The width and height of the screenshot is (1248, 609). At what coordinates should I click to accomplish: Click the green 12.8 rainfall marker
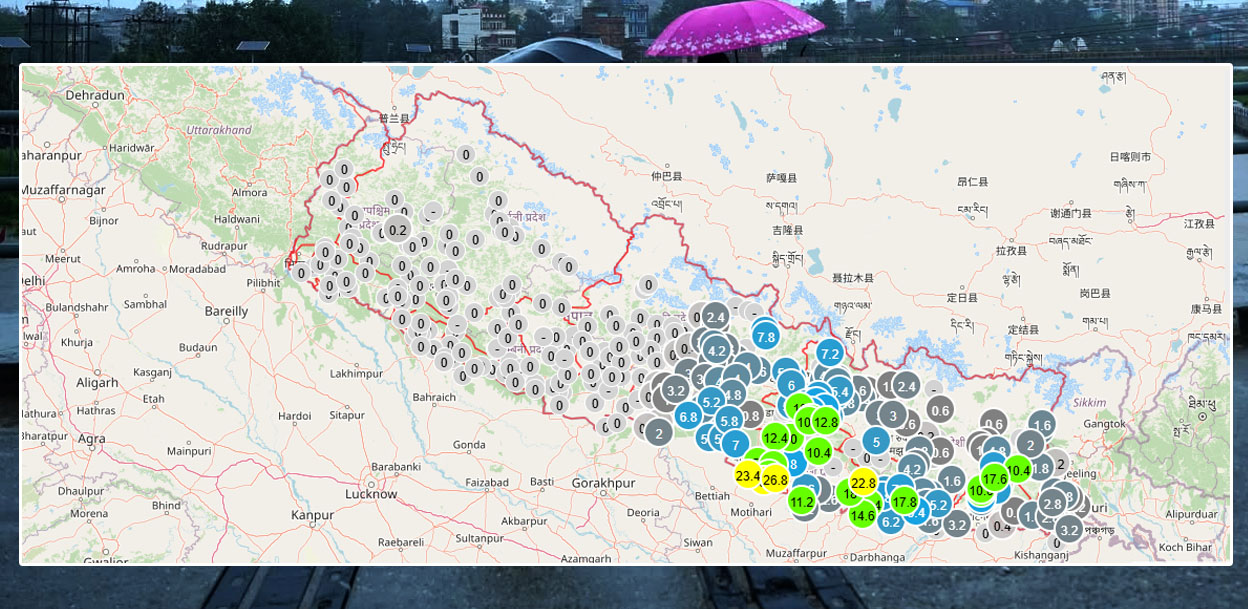[x=825, y=422]
